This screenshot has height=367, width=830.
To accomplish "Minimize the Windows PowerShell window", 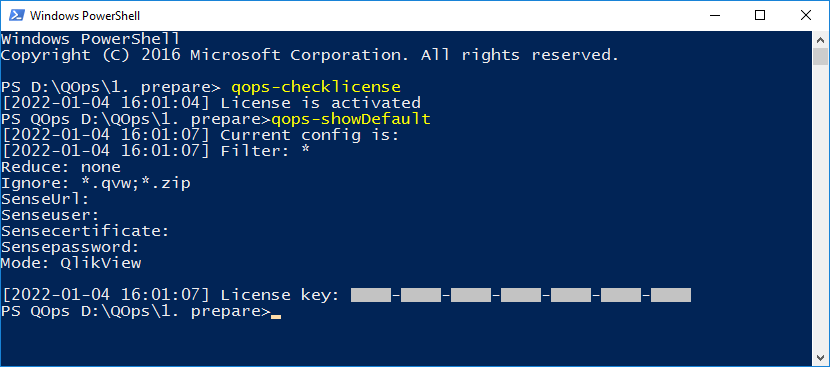I will click(x=714, y=15).
